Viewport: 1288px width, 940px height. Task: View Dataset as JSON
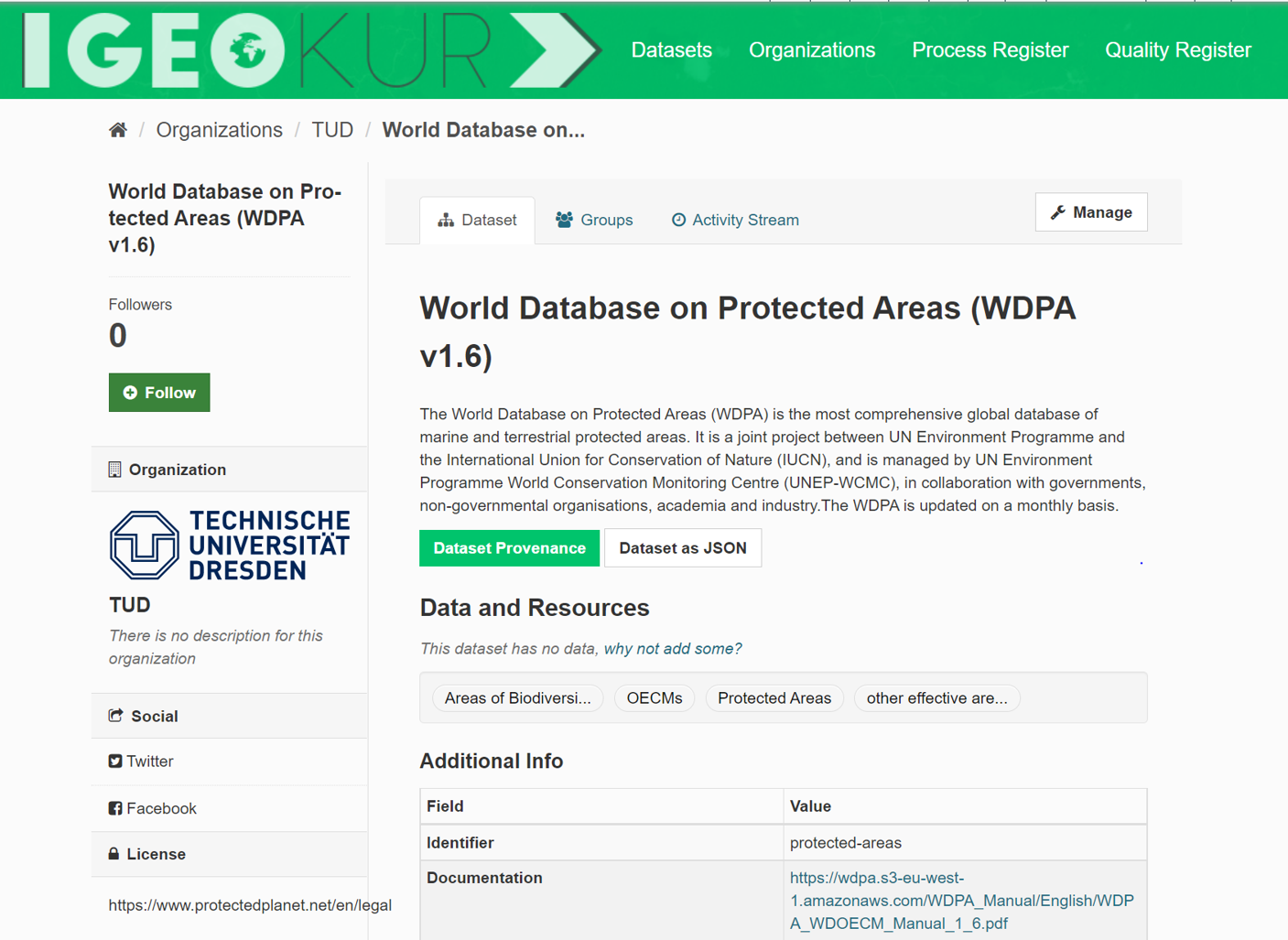click(683, 548)
